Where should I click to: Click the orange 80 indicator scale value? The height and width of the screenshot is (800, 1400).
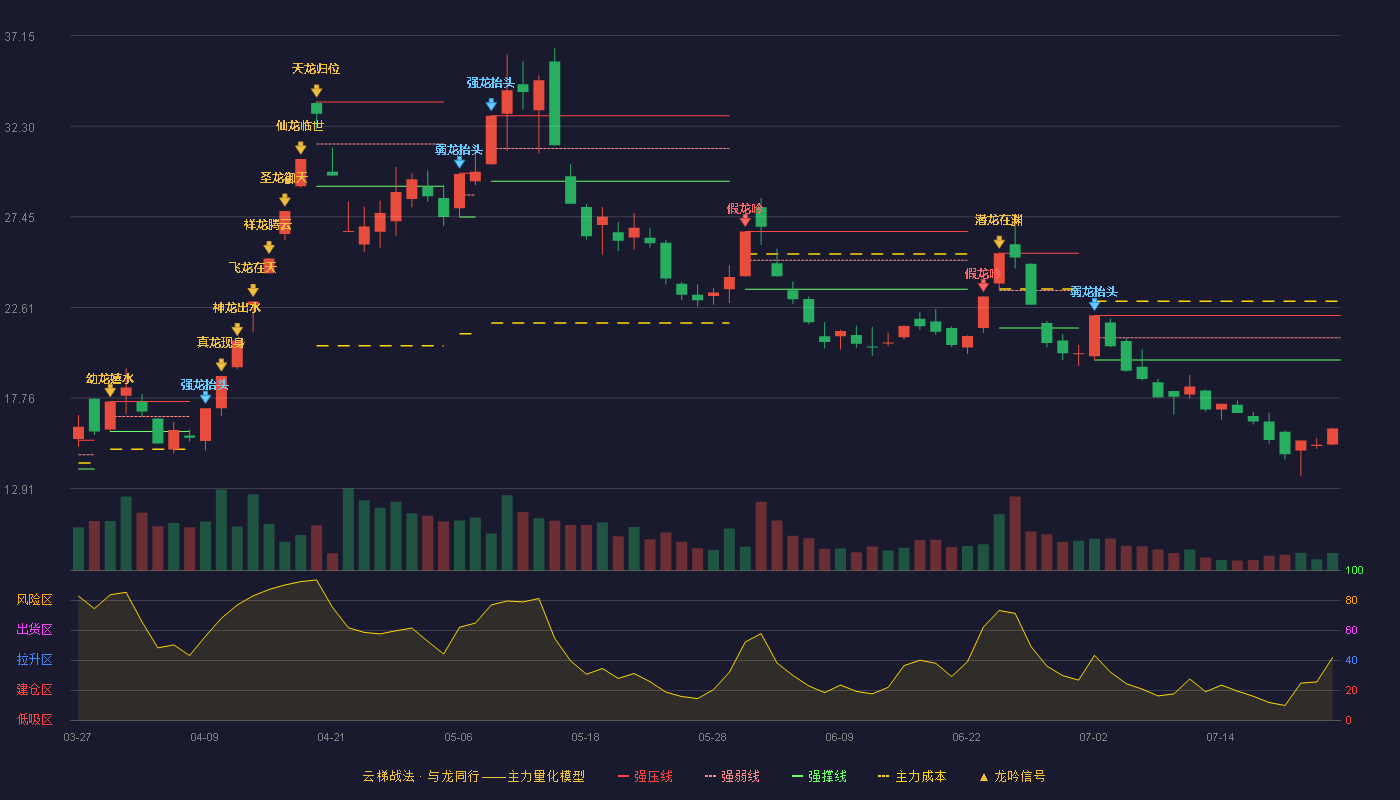pos(1351,600)
